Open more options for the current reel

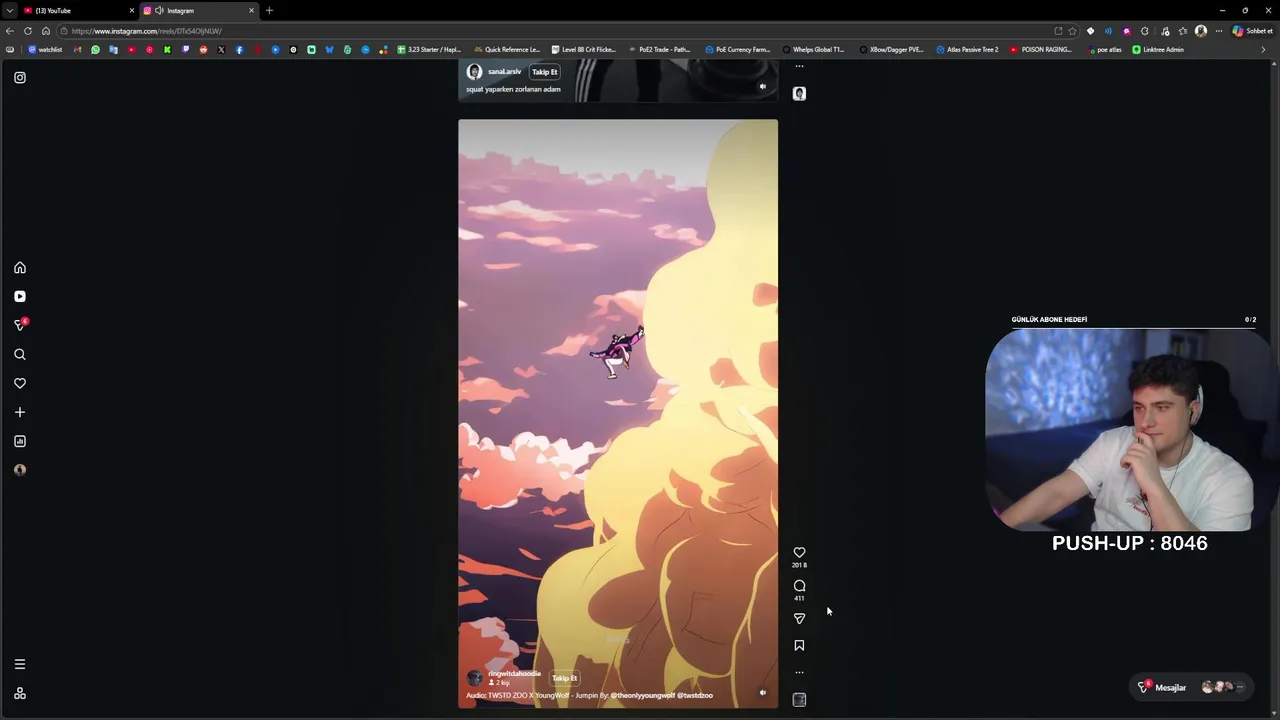799,672
